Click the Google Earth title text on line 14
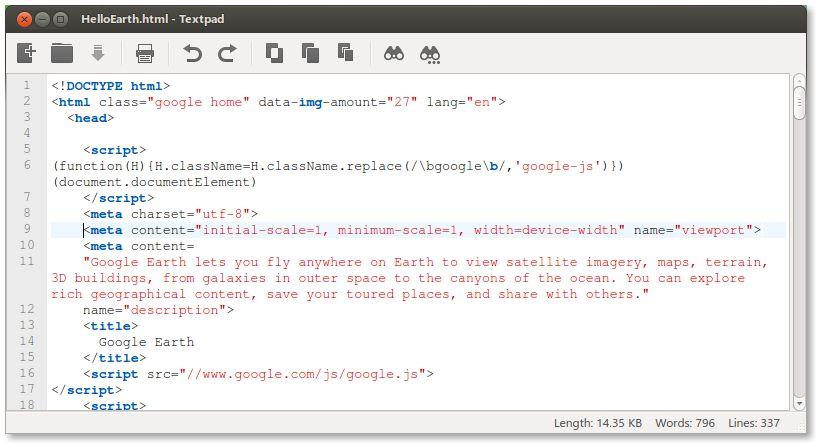This screenshot has height=443, width=816. click(x=146, y=342)
